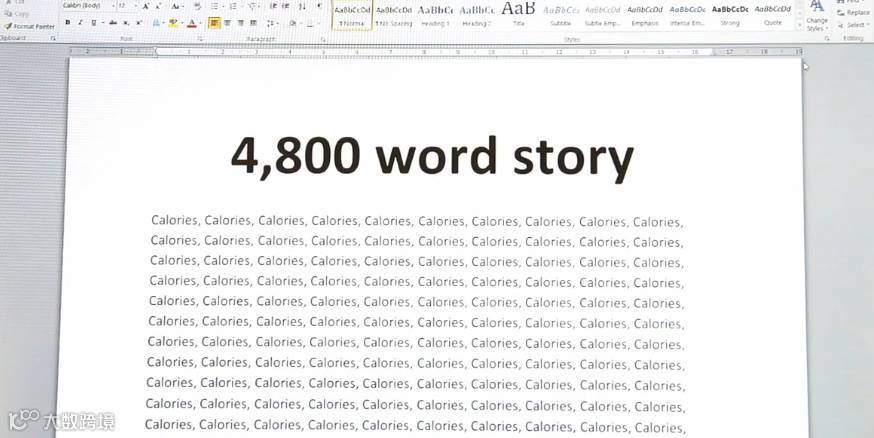The width and height of the screenshot is (874, 438).
Task: Apply the Normal style
Action: (352, 15)
